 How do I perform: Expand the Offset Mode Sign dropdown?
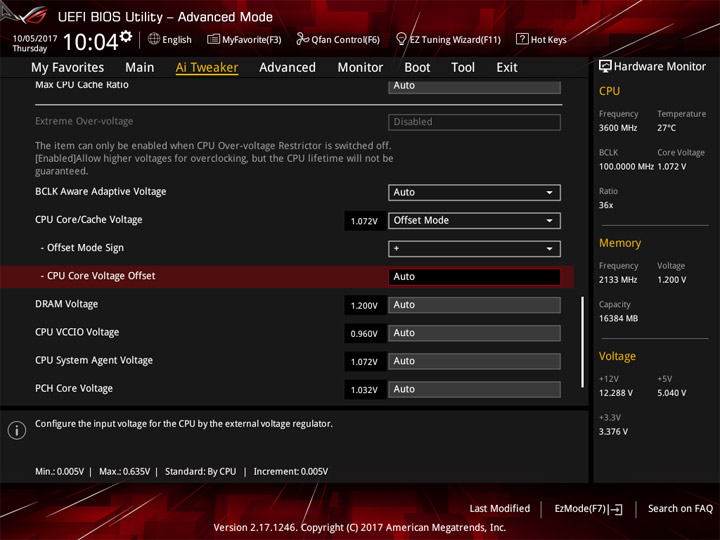tap(474, 248)
